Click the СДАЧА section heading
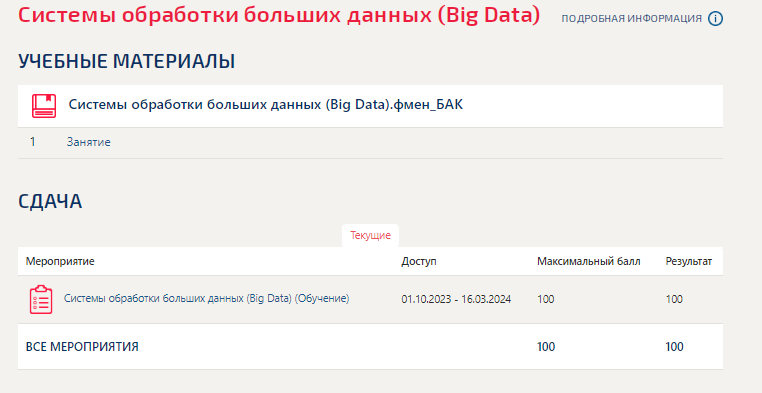 [x=50, y=202]
